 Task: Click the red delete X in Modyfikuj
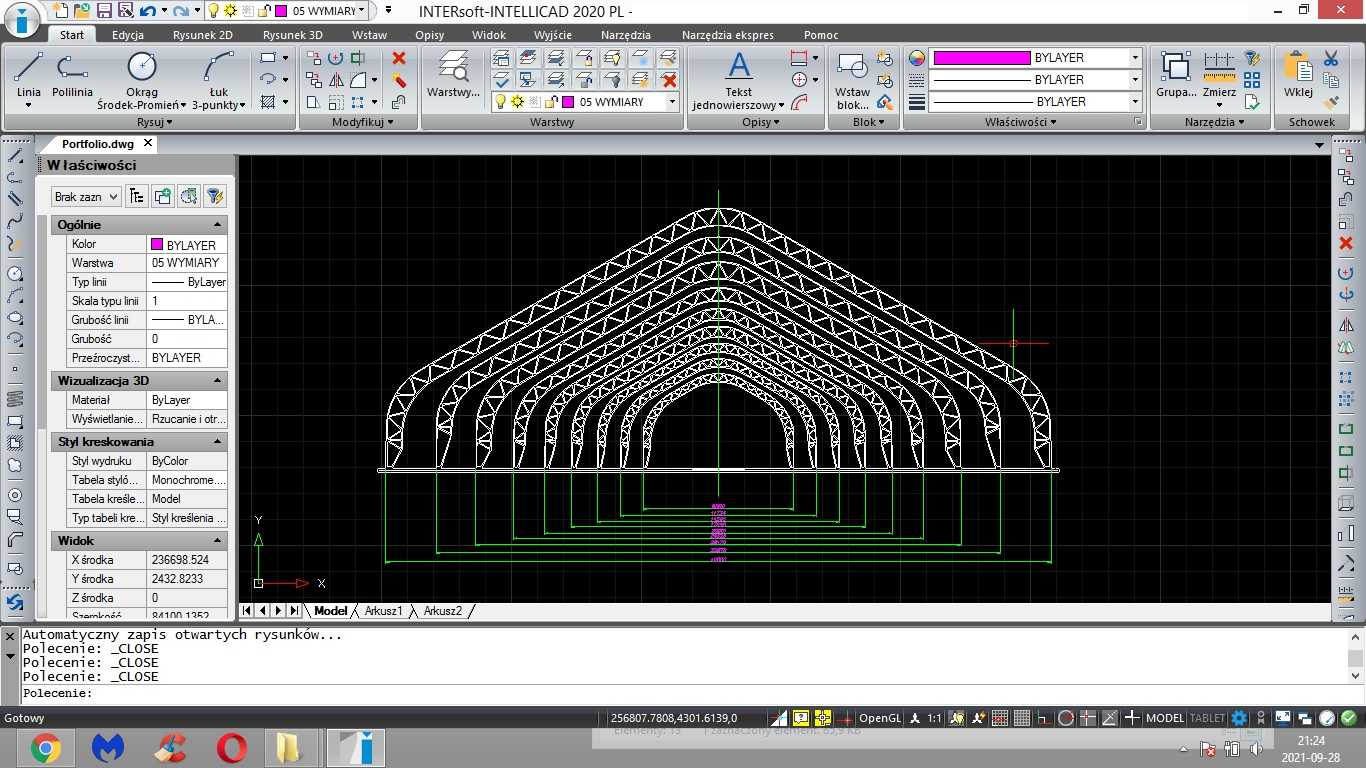(x=399, y=58)
